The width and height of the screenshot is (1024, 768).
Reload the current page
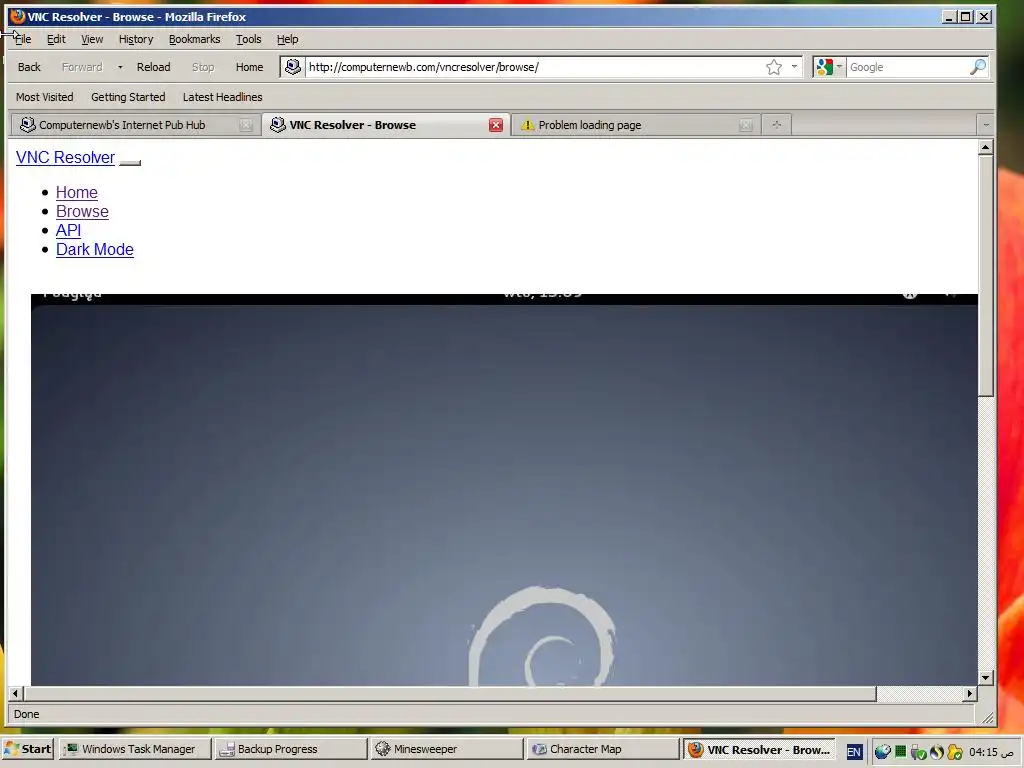point(153,67)
